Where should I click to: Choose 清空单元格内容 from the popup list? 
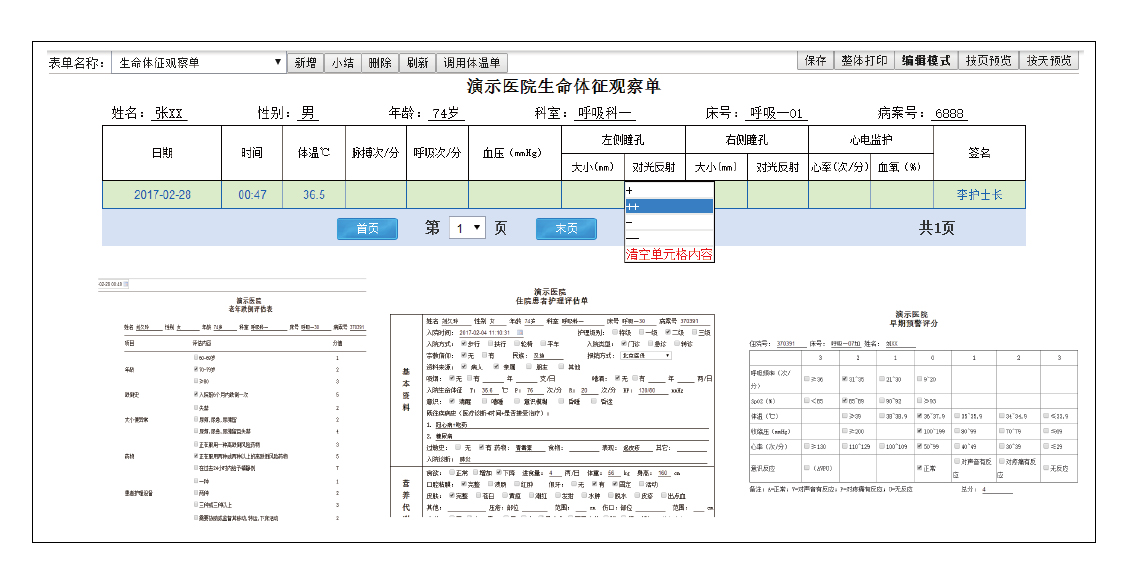coord(669,254)
